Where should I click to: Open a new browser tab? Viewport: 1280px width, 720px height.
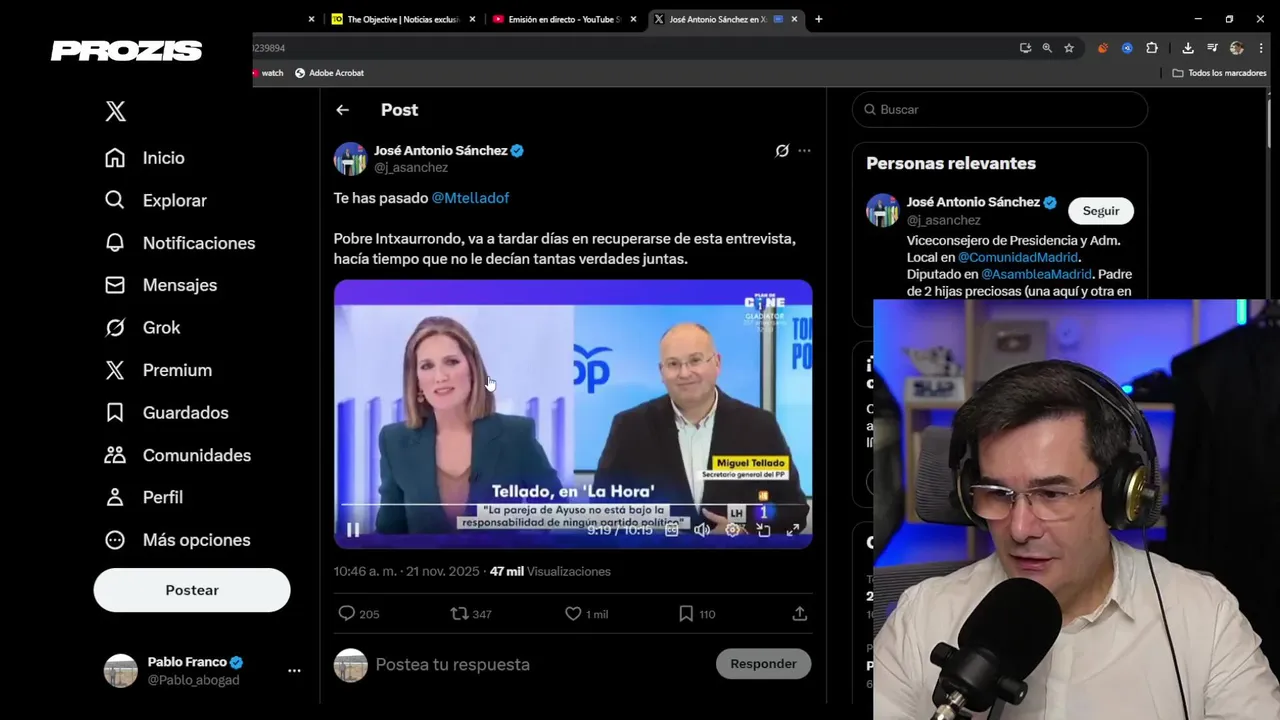click(x=818, y=19)
